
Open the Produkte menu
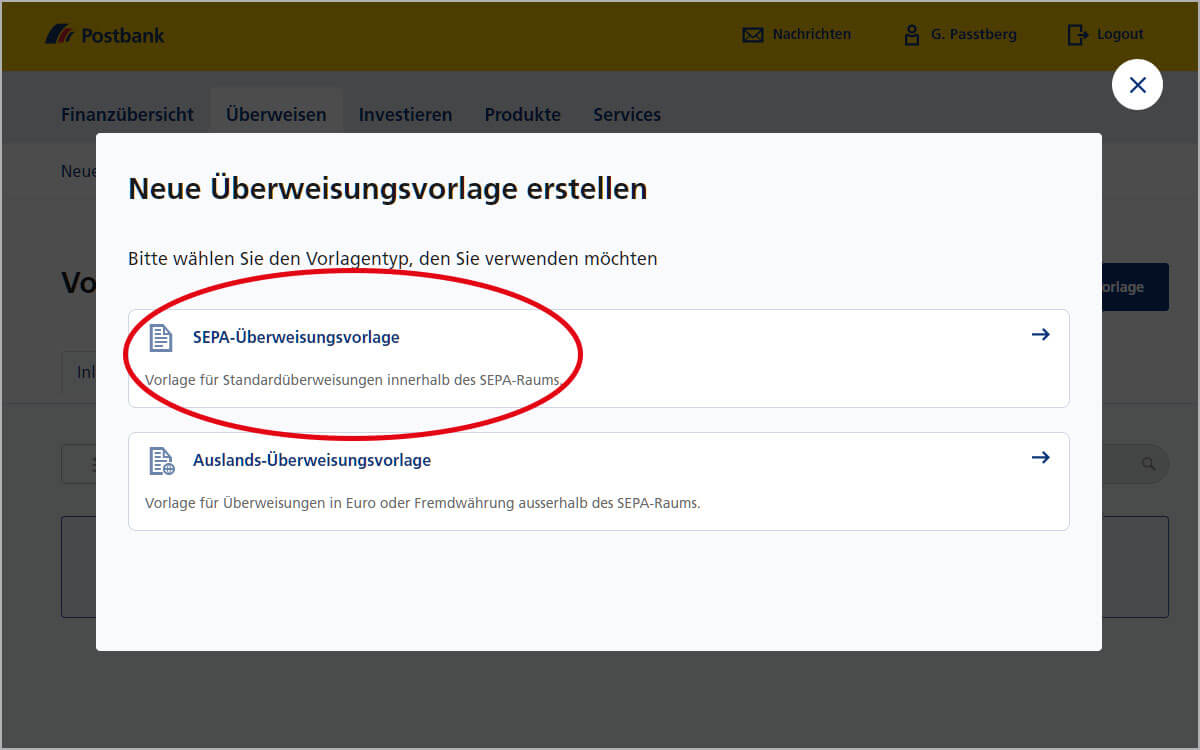click(x=522, y=115)
